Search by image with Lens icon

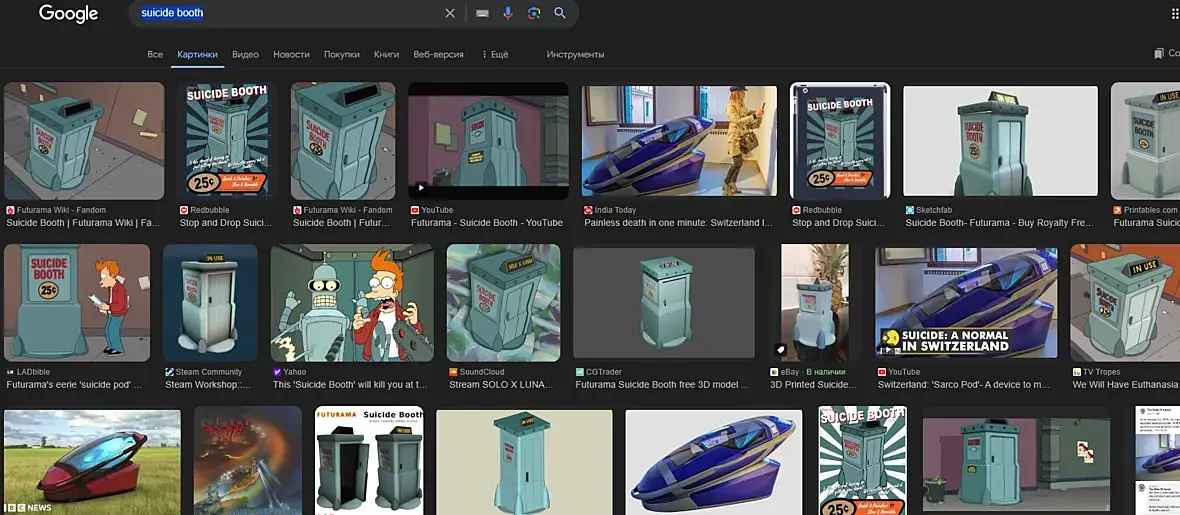(534, 13)
